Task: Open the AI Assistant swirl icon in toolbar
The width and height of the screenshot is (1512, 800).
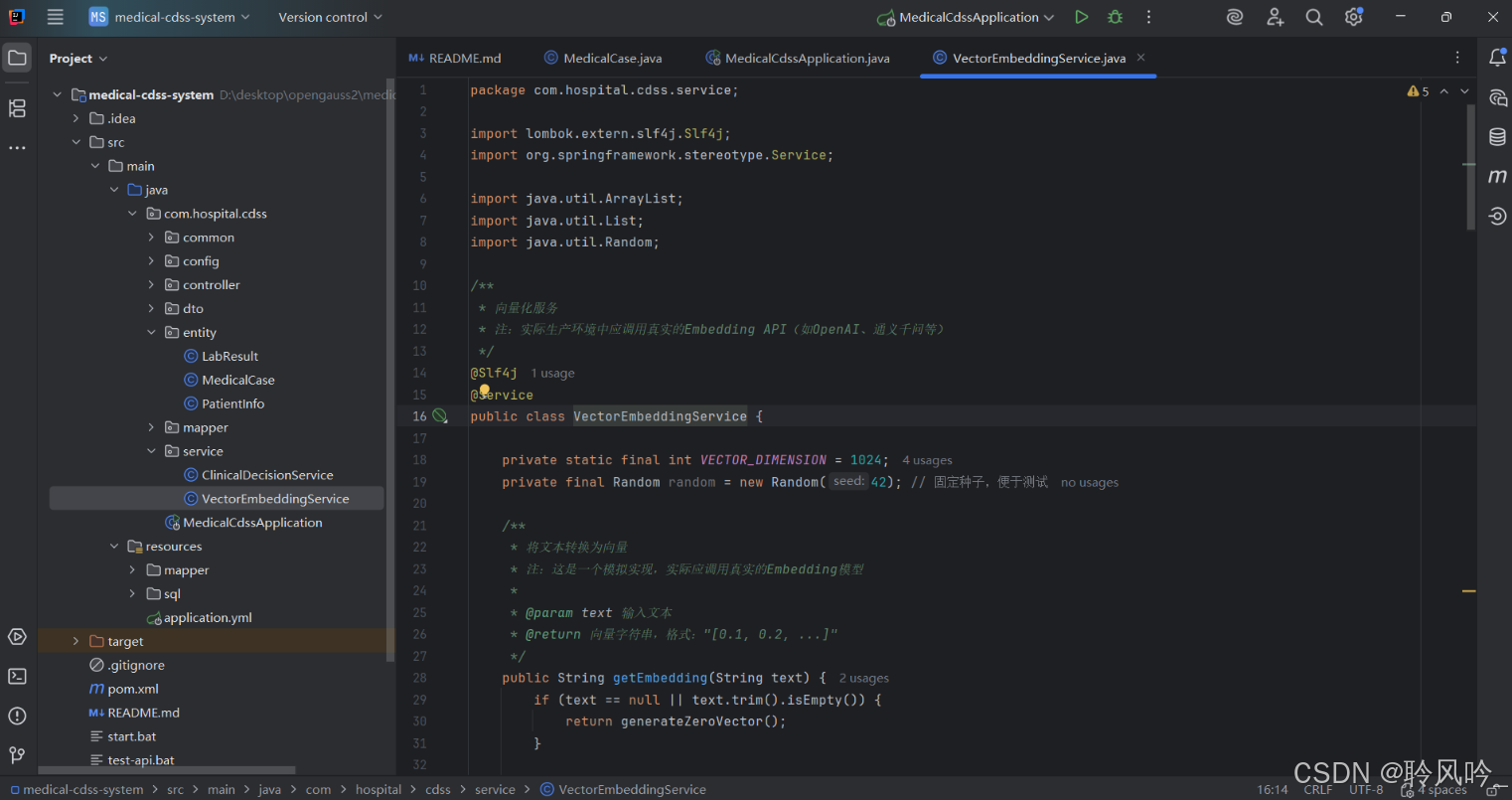Action: point(1235,17)
